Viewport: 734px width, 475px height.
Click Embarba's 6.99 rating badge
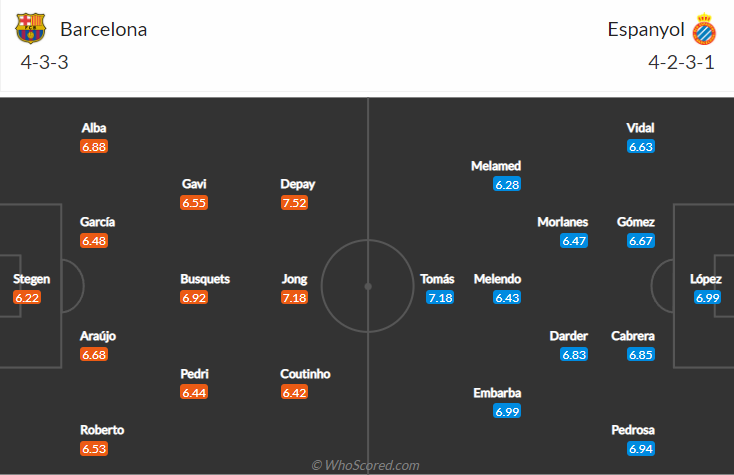(x=507, y=412)
